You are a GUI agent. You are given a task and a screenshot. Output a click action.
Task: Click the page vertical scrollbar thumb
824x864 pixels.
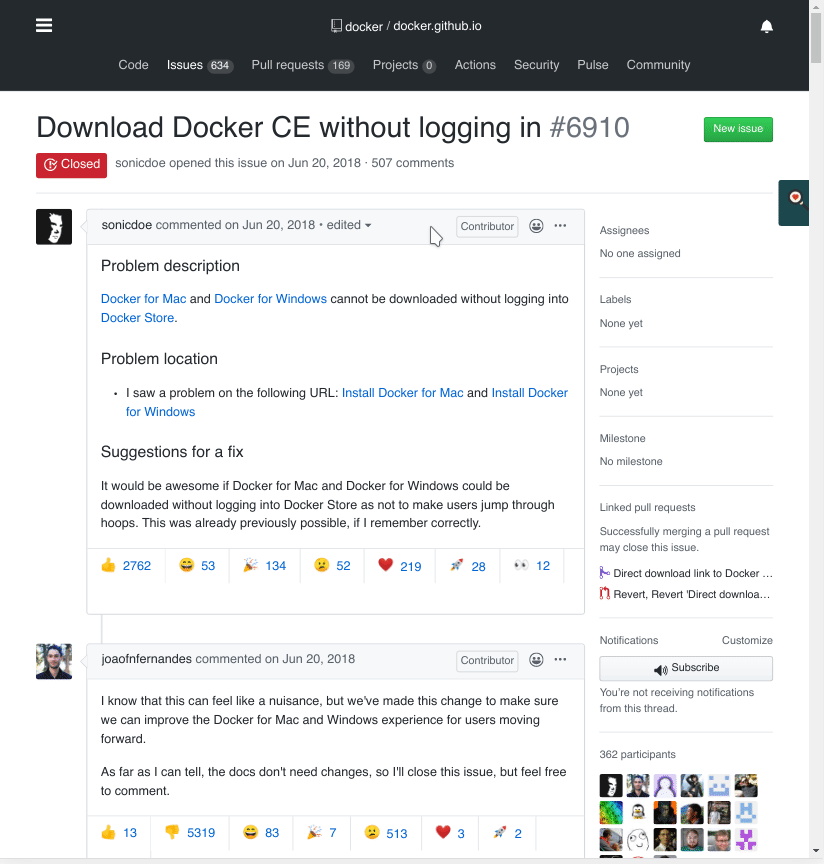tap(816, 37)
